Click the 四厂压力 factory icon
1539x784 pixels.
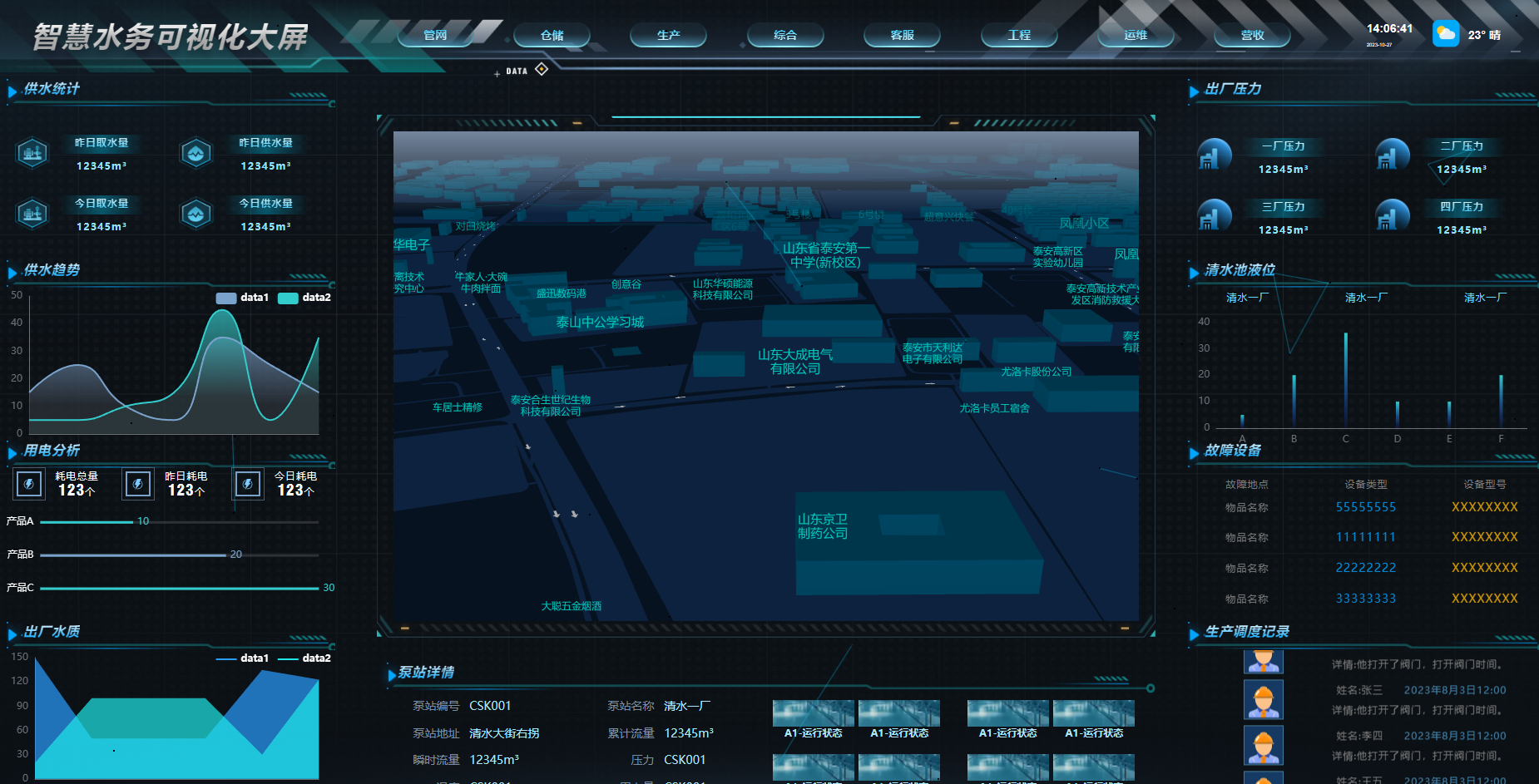point(1392,215)
